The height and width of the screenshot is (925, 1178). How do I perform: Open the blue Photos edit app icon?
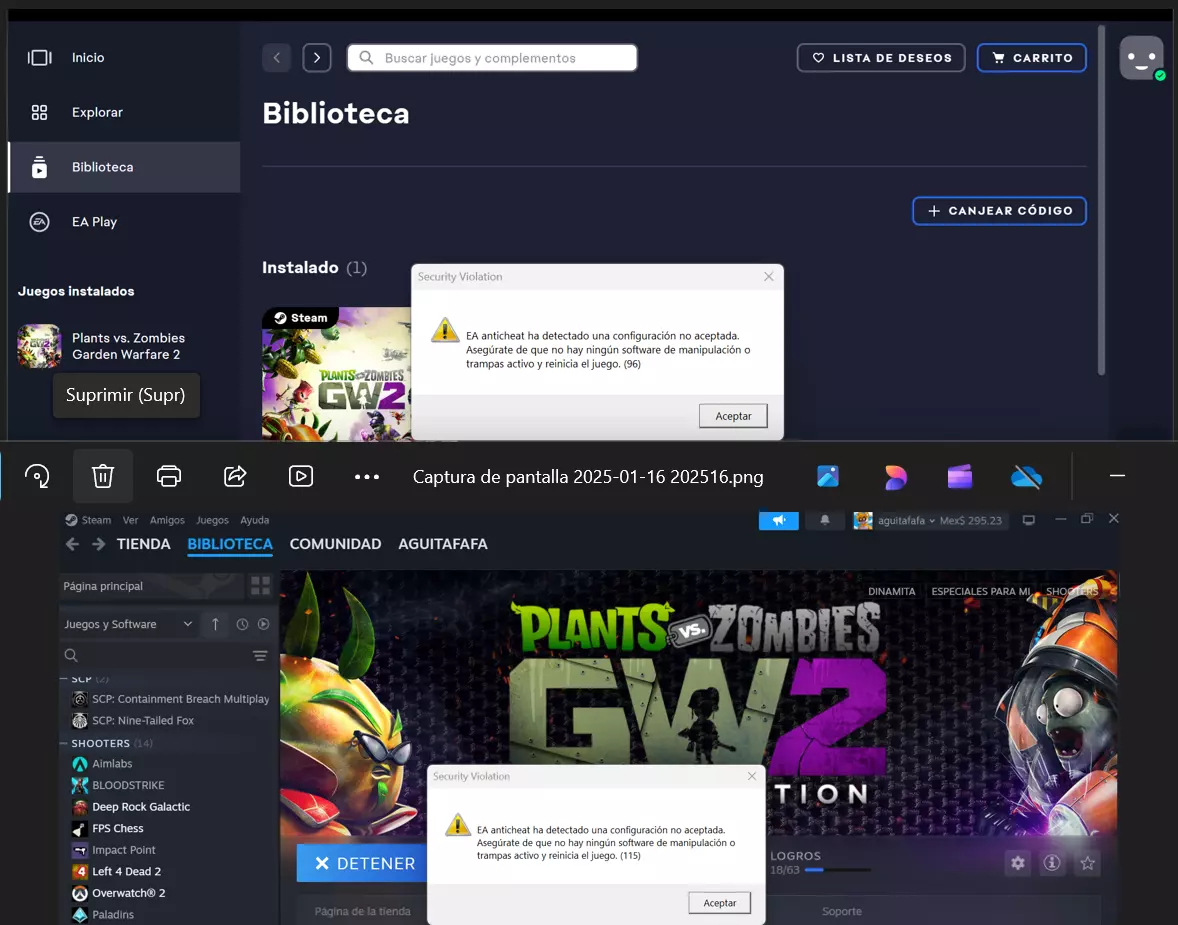pyautogui.click(x=828, y=476)
